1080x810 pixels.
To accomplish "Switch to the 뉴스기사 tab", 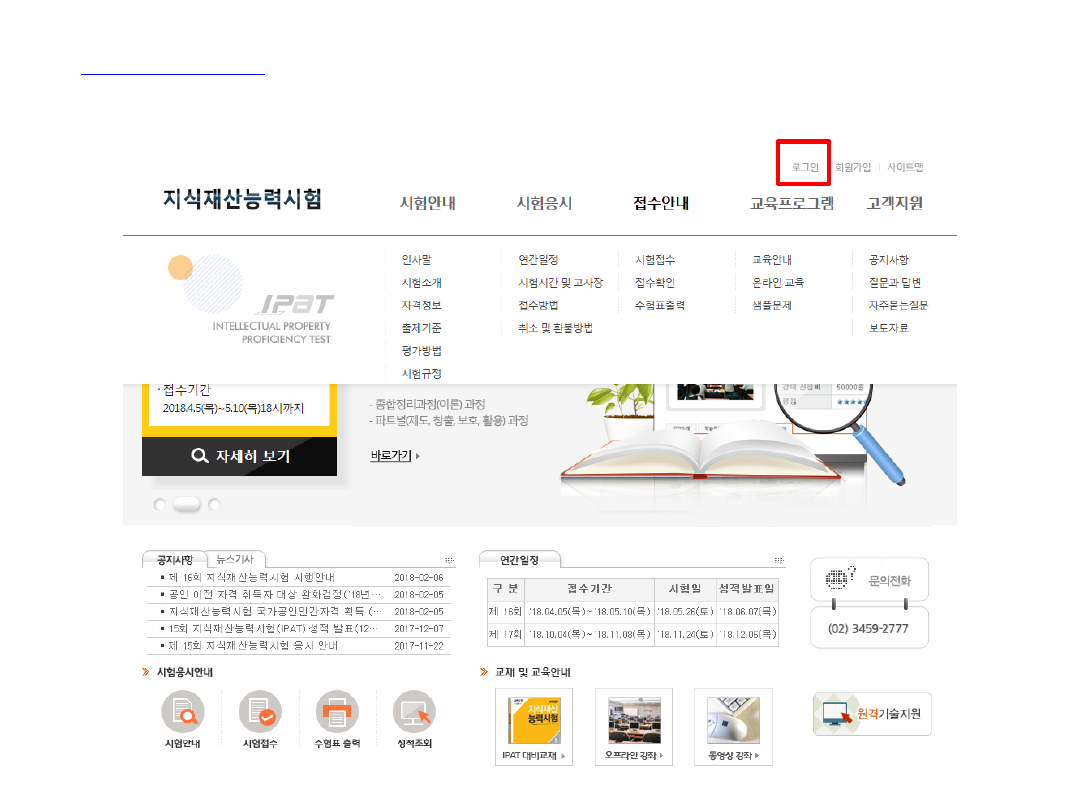I will 236,560.
